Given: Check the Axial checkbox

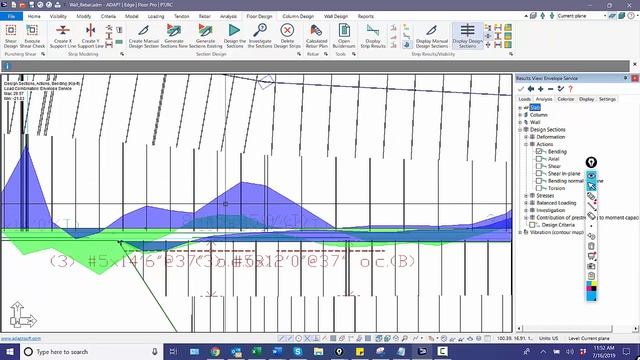Looking at the screenshot, I should (x=539, y=159).
